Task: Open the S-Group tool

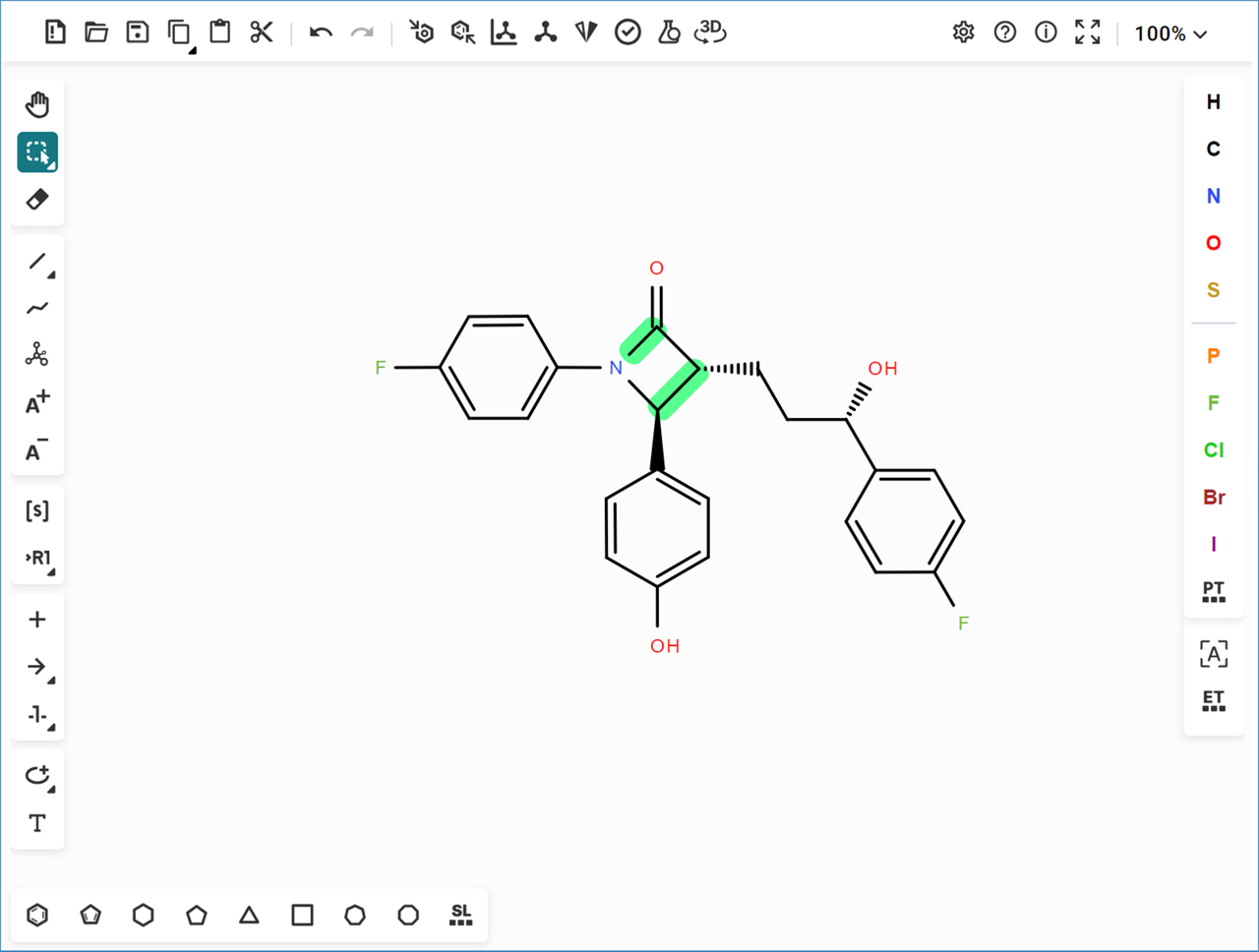Action: [37, 510]
